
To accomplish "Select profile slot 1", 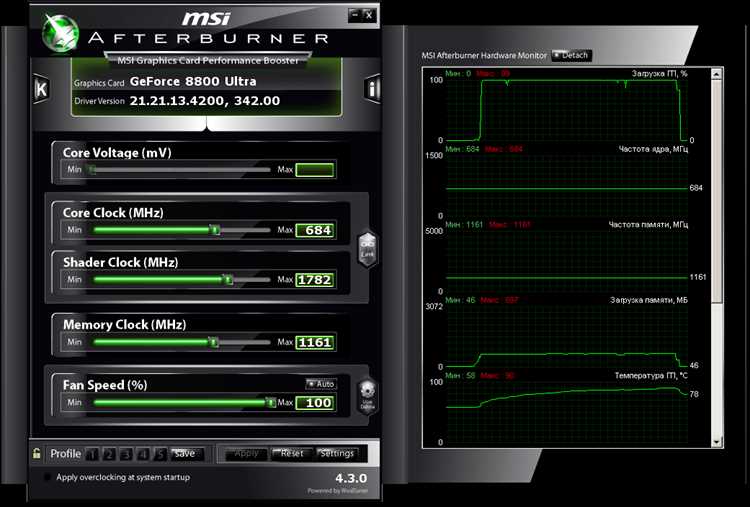I will pyautogui.click(x=92, y=454).
